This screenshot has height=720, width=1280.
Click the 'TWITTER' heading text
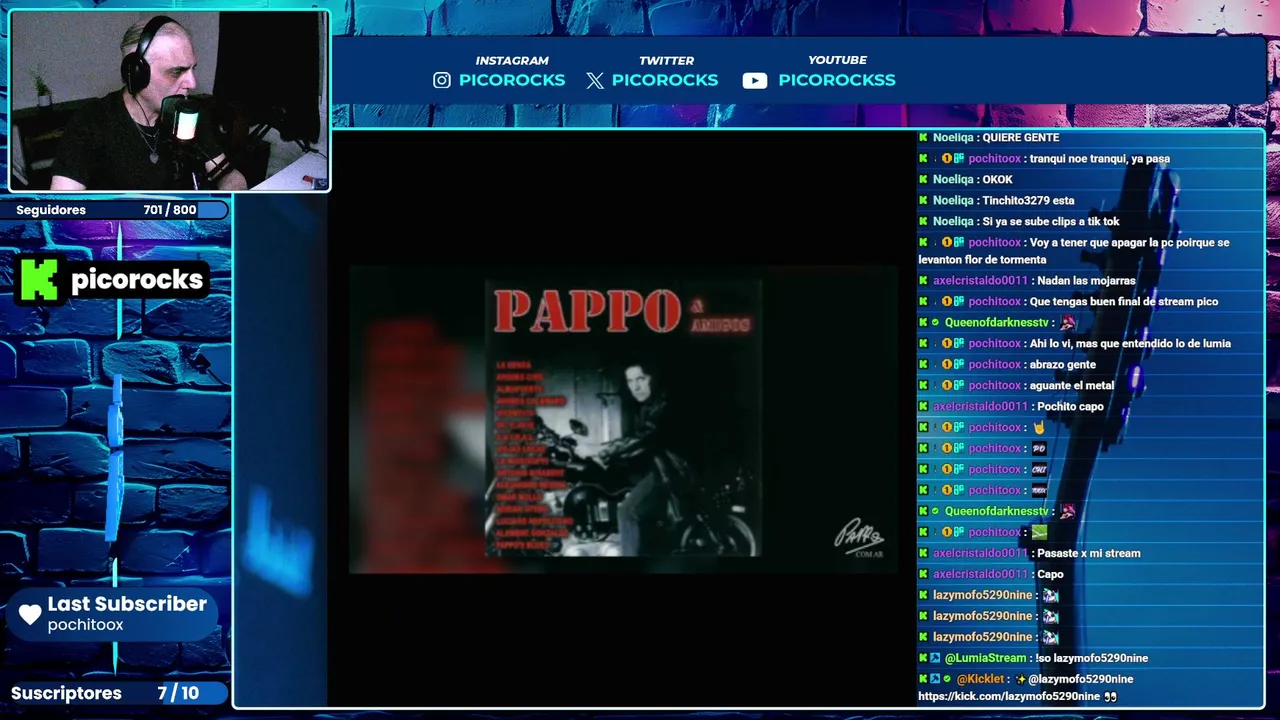[666, 61]
